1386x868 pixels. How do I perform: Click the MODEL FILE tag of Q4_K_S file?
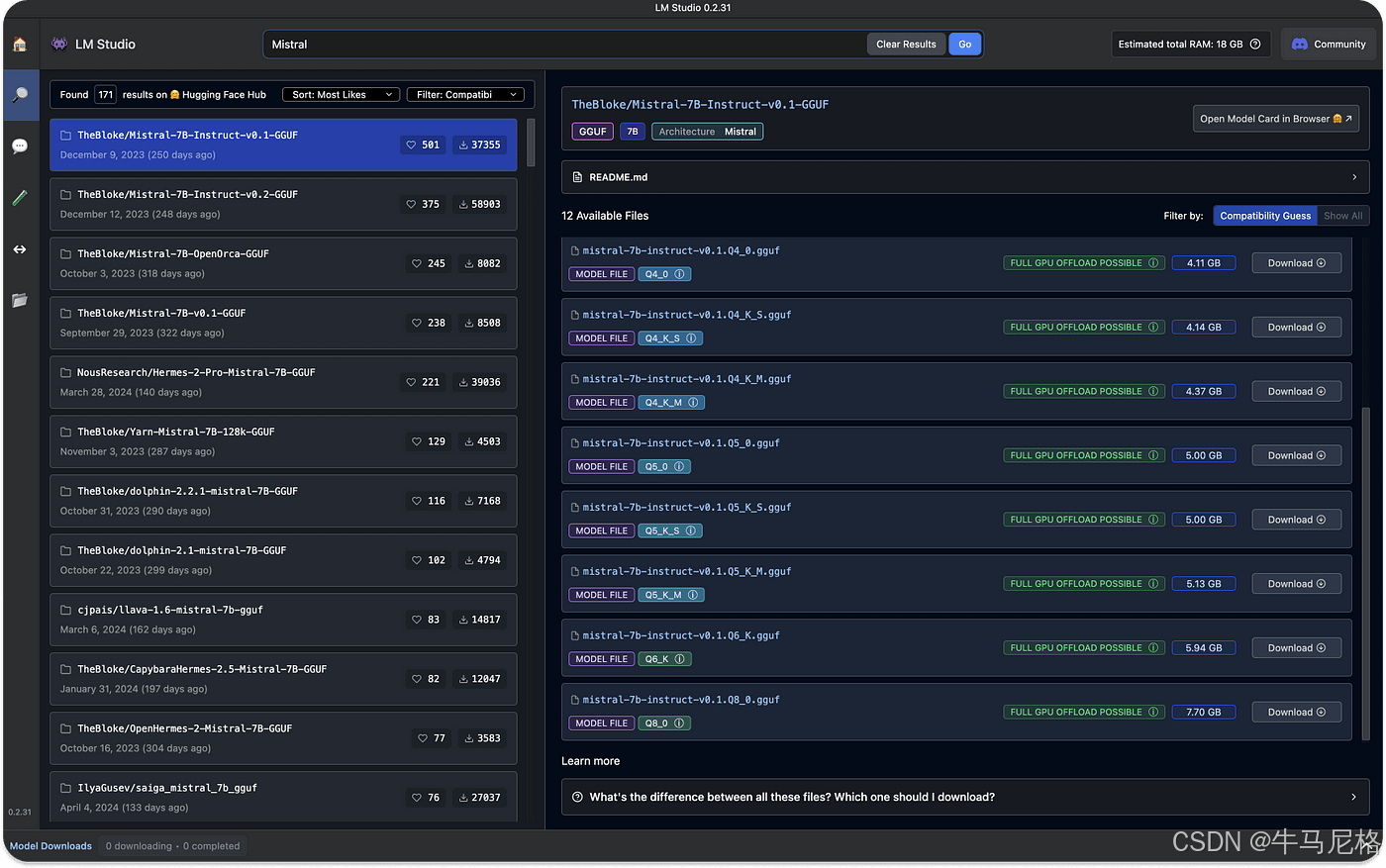tap(602, 338)
